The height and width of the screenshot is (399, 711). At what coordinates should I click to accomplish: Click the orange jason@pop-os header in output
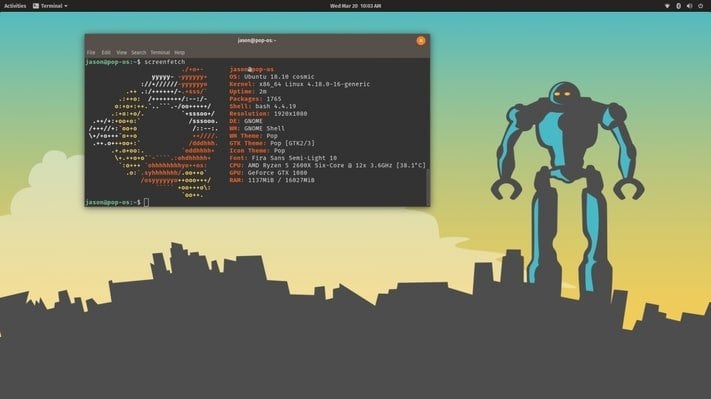point(252,69)
